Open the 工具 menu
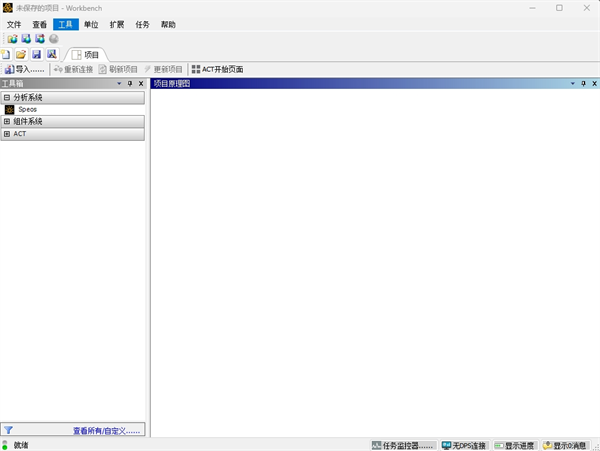 click(66, 24)
